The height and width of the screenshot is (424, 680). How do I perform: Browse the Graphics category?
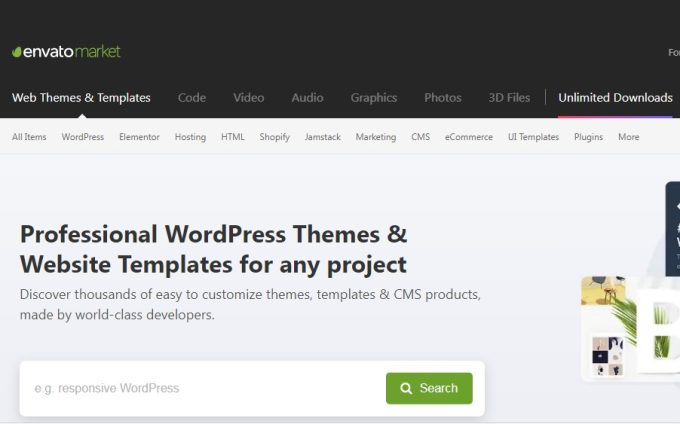(374, 98)
